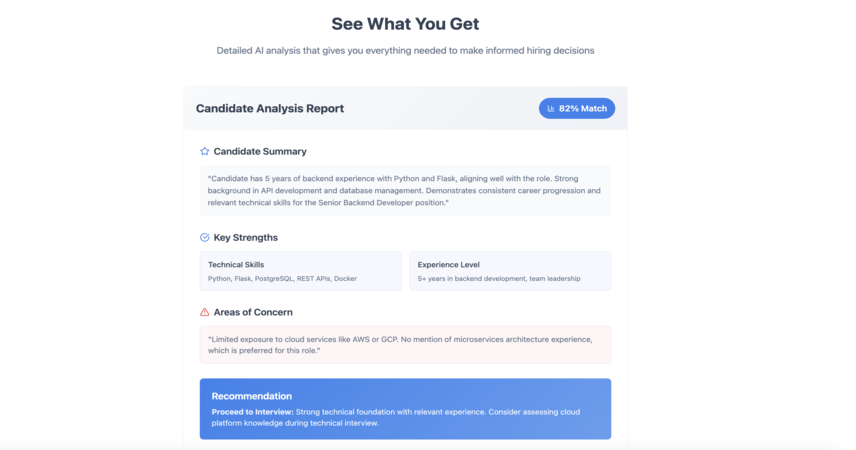Click the Areas of Concern heading text
The height and width of the screenshot is (450, 856).
pyautogui.click(x=253, y=312)
